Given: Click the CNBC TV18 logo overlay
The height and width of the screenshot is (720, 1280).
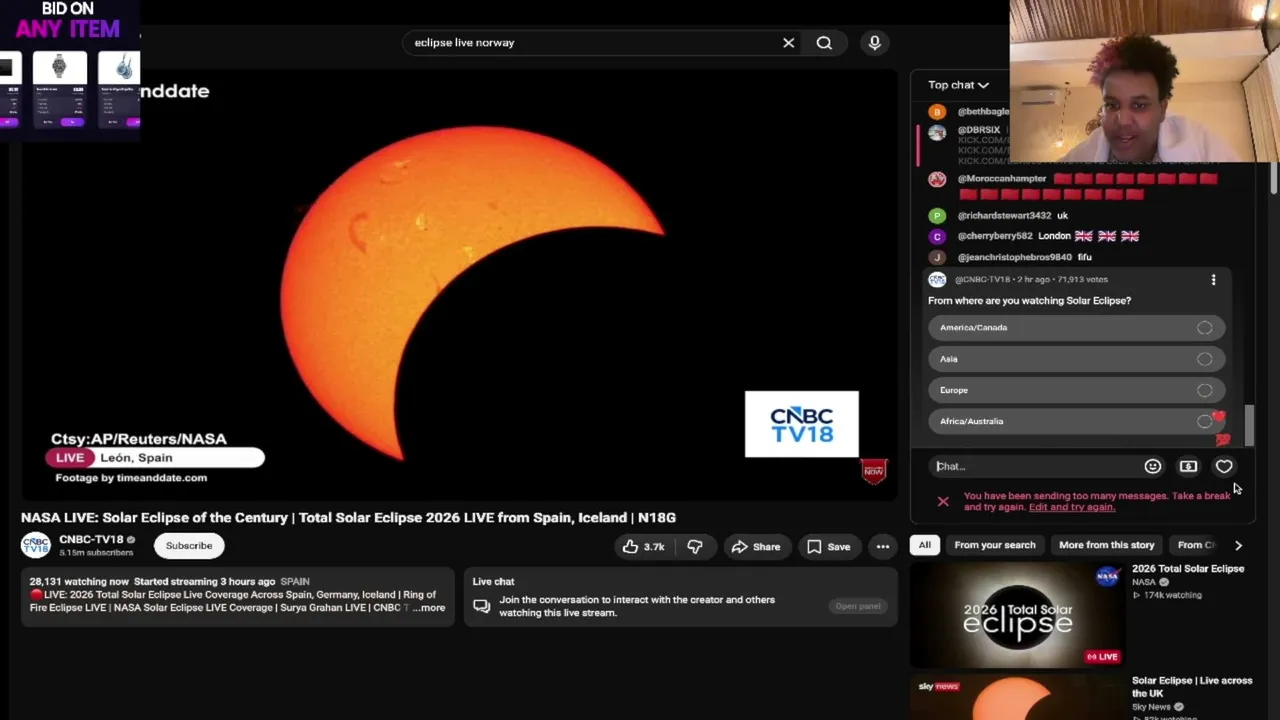Looking at the screenshot, I should (801, 424).
